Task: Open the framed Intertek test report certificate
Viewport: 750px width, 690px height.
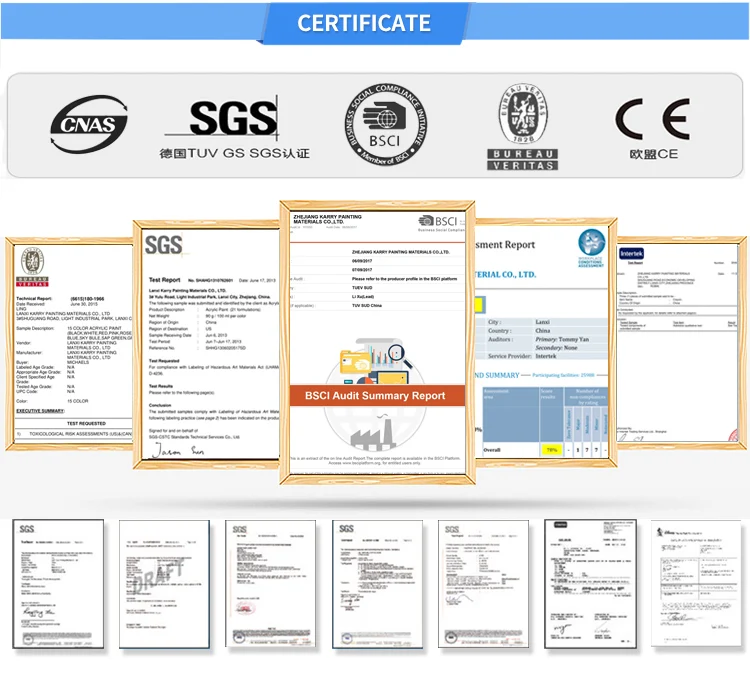Action: point(681,343)
